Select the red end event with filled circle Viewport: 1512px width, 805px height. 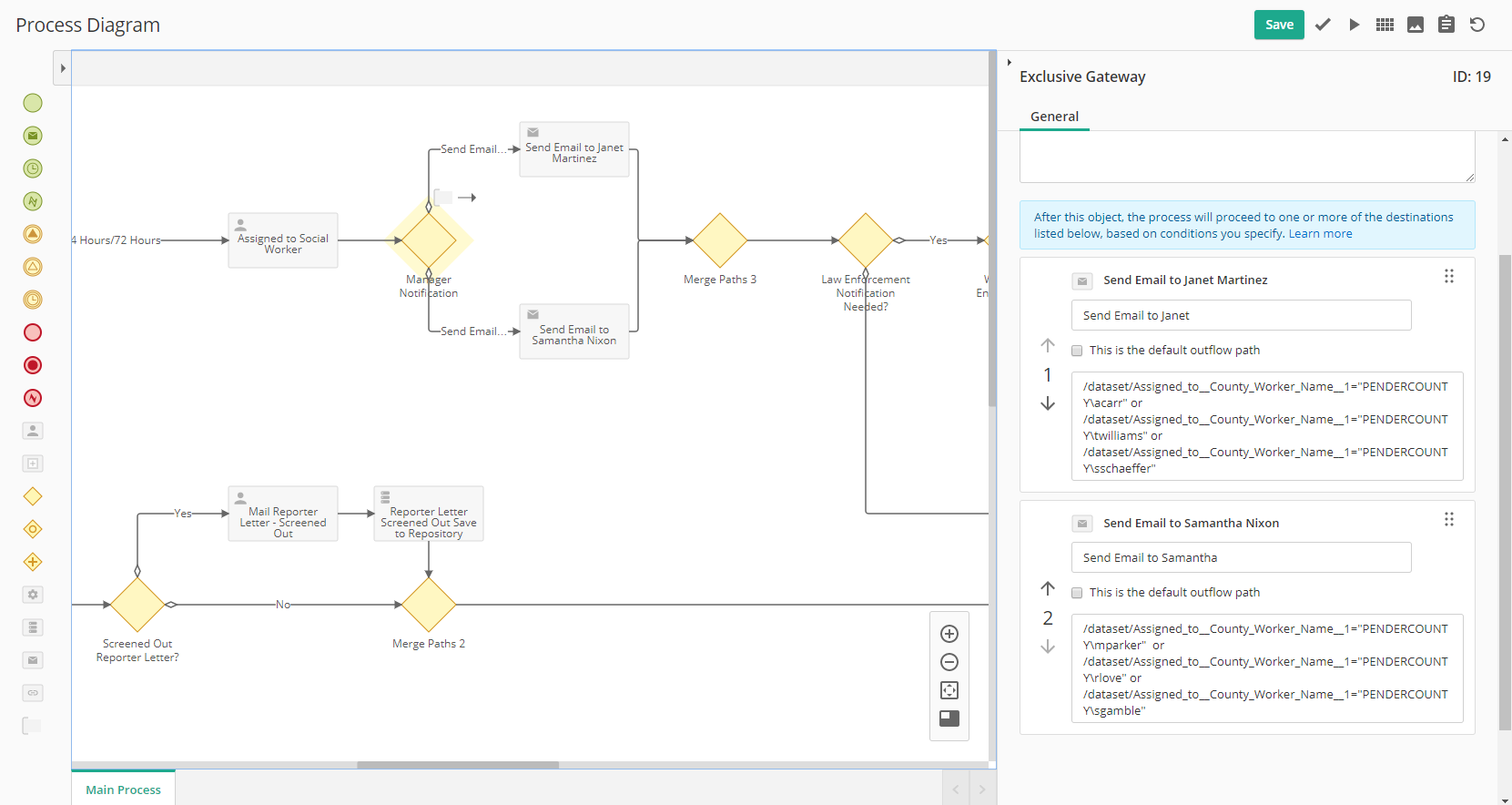coord(33,365)
